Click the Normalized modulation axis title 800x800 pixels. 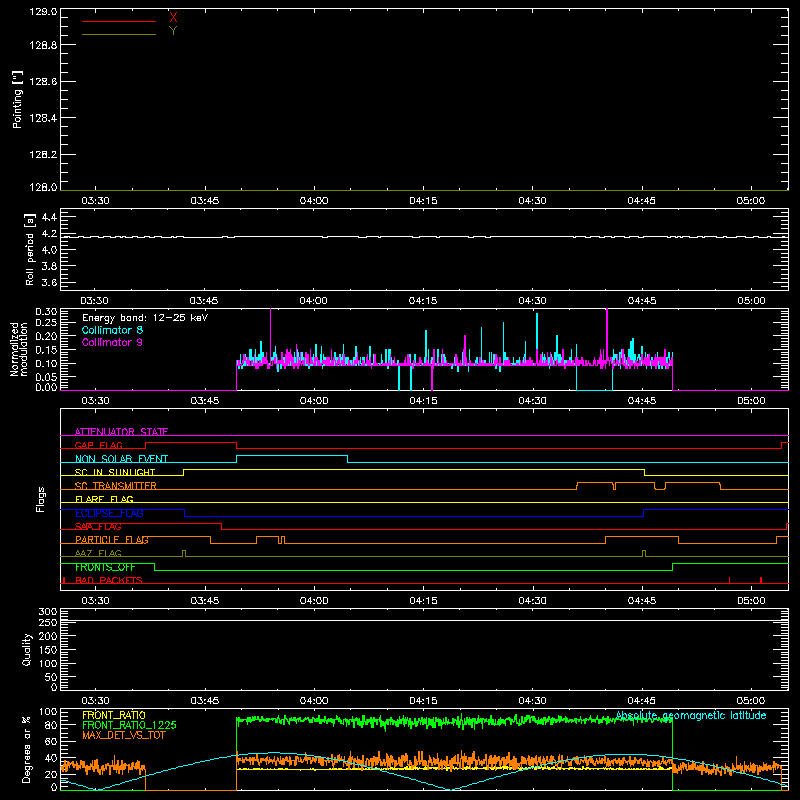coord(19,349)
